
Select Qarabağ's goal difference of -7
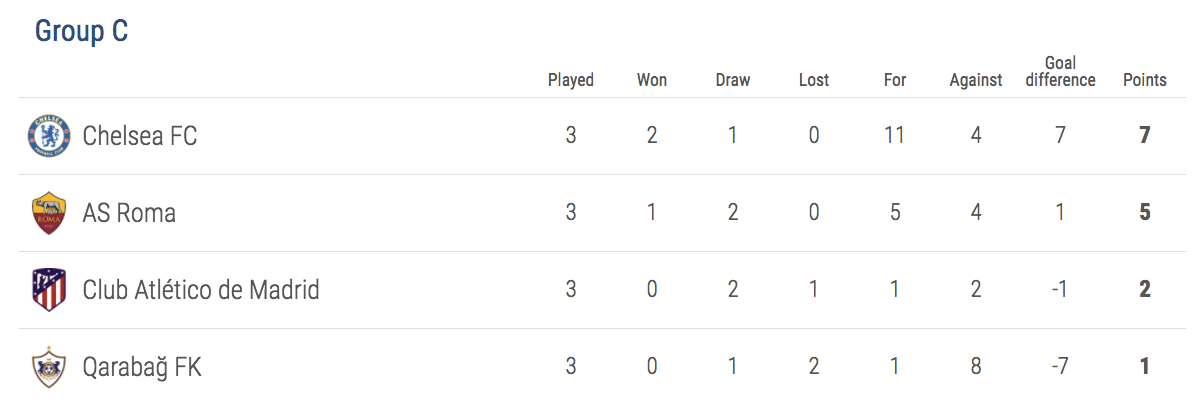[1060, 367]
